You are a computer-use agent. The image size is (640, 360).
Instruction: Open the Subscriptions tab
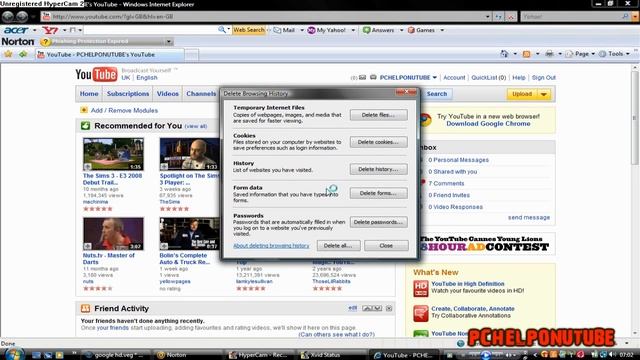pyautogui.click(x=128, y=94)
